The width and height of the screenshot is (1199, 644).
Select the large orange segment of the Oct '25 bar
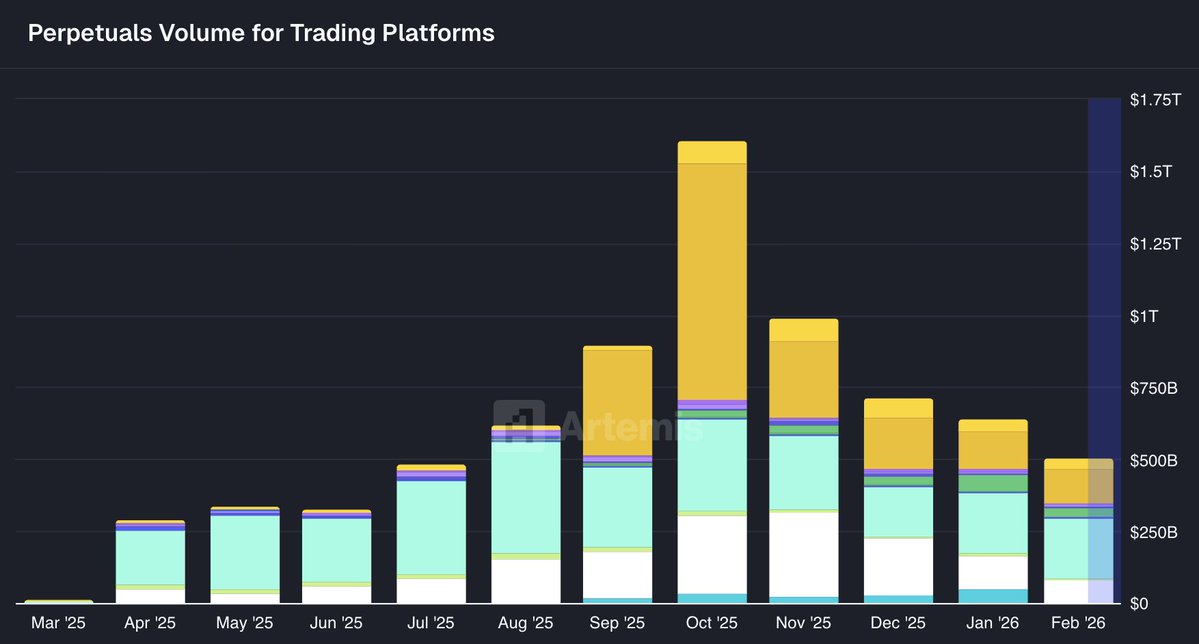pos(712,280)
